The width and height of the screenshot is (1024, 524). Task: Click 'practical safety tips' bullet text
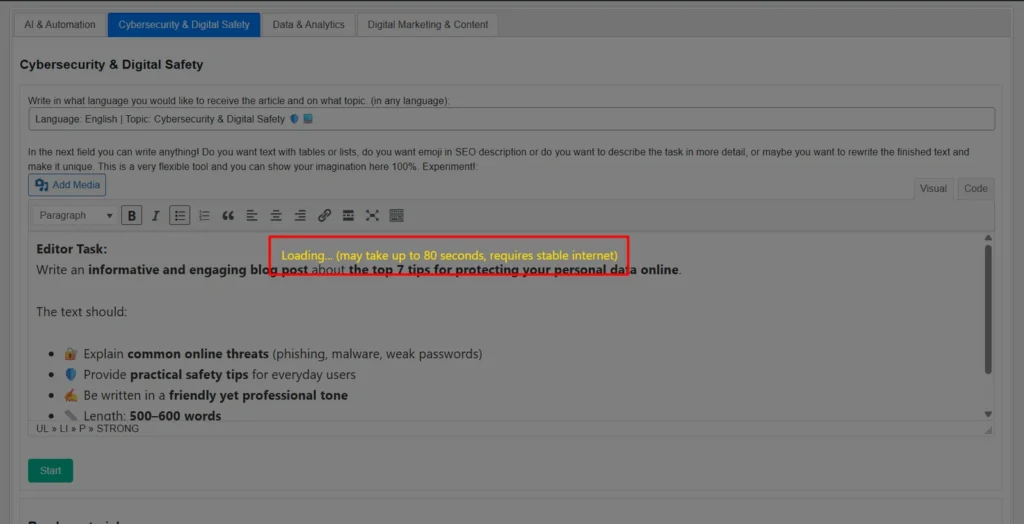point(189,375)
